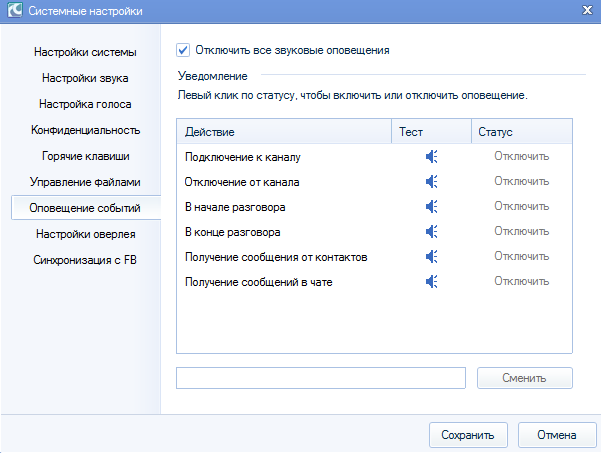Toggle status Отключить for В начале разговора
The width and height of the screenshot is (601, 453).
(521, 206)
